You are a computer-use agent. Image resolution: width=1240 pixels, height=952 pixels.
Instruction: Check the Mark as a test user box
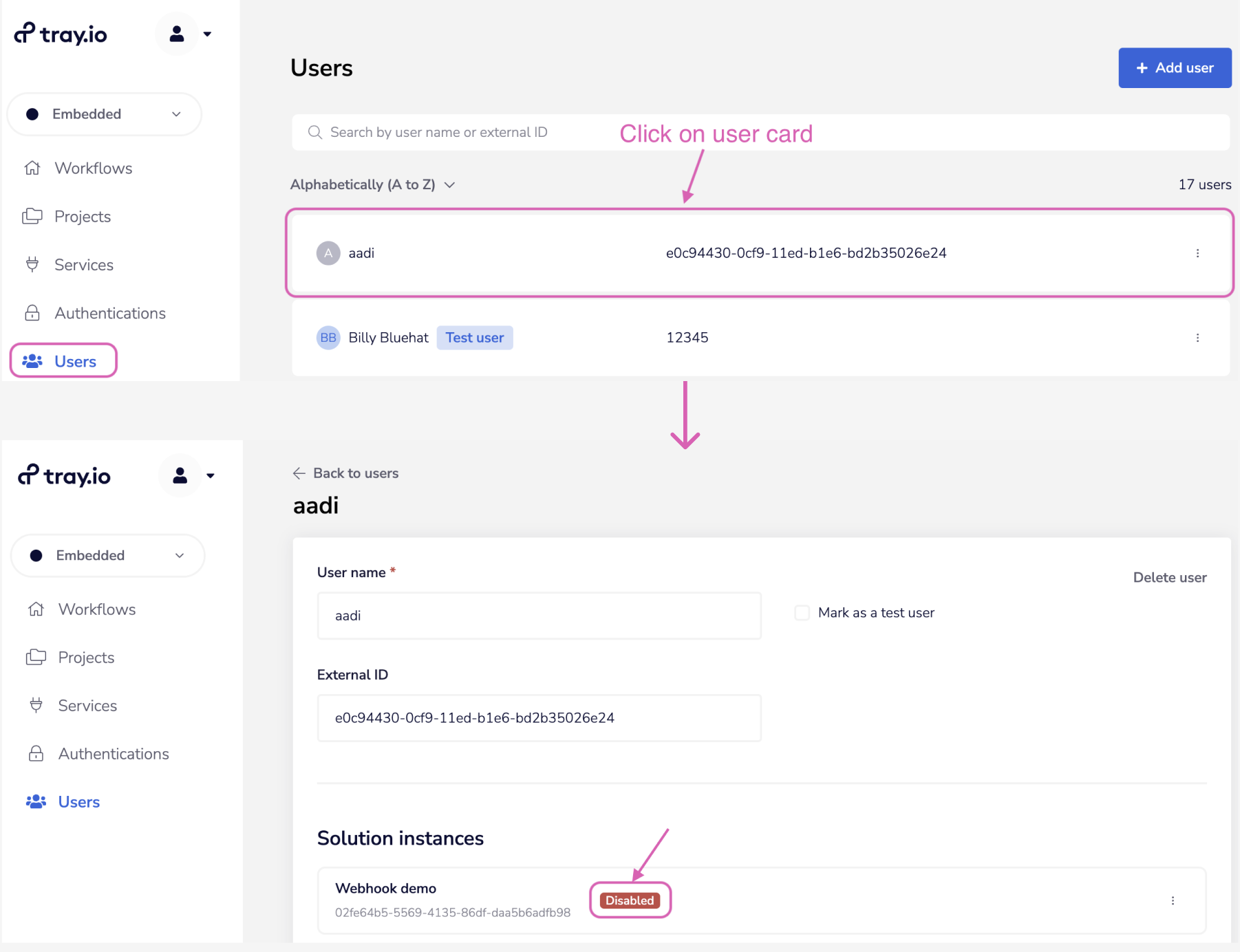point(802,613)
